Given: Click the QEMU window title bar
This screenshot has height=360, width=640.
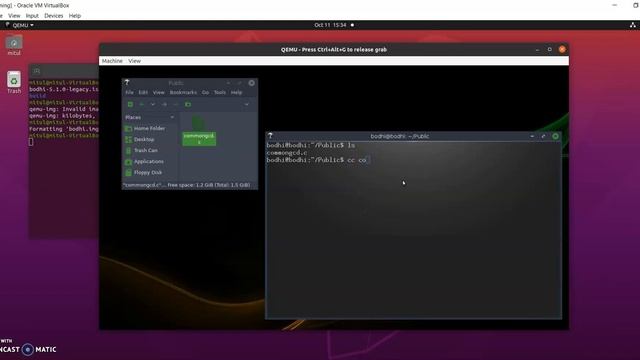Looking at the screenshot, I should point(333,49).
